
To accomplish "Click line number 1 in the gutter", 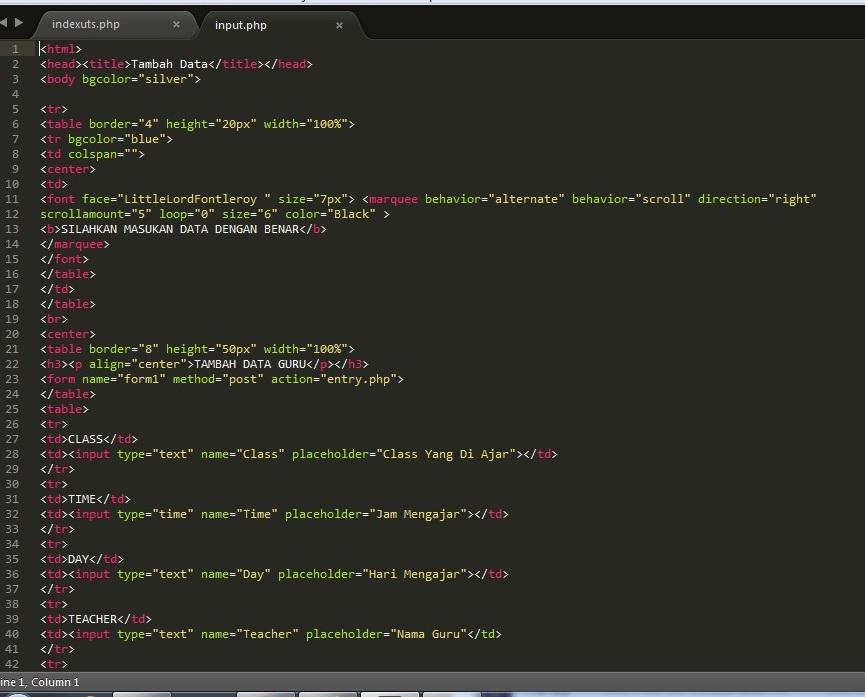I will [15, 49].
